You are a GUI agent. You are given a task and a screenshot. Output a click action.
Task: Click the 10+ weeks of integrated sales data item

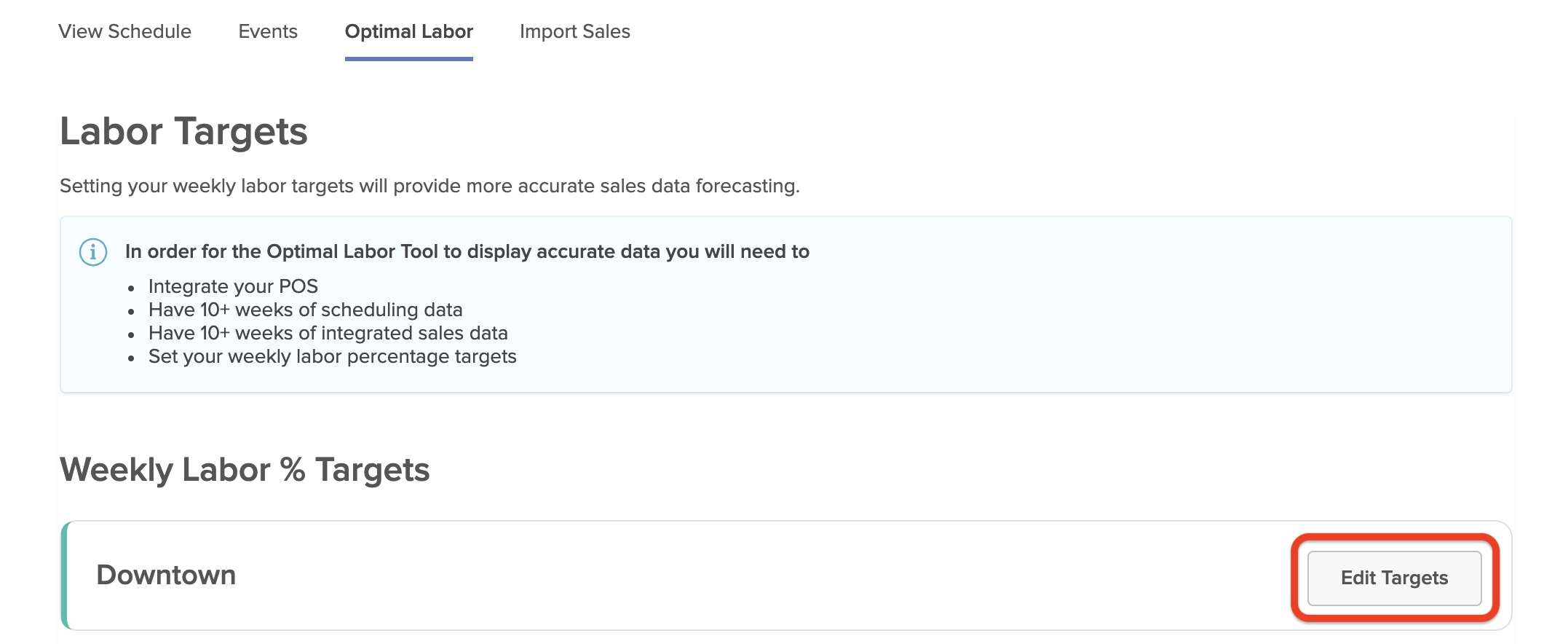[328, 333]
